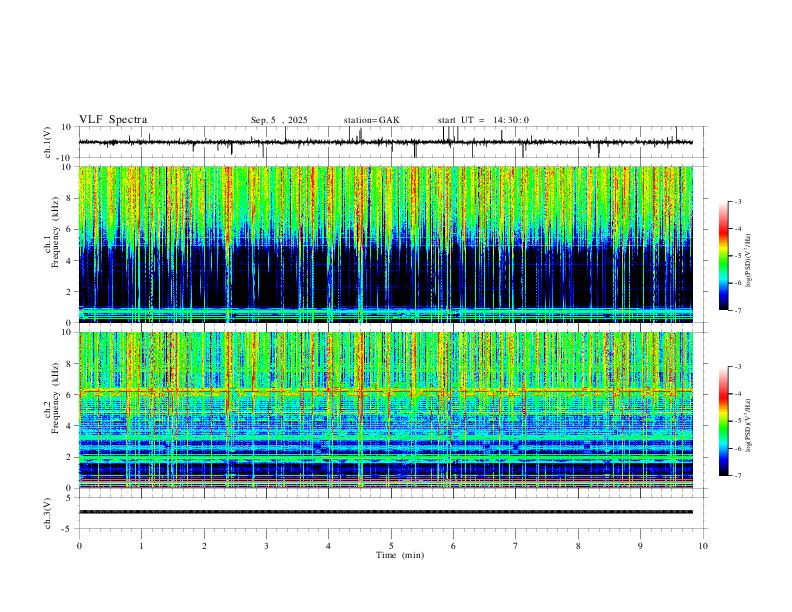
Task: Click the "-5" tick on the lower colorbar
Action: [737, 421]
